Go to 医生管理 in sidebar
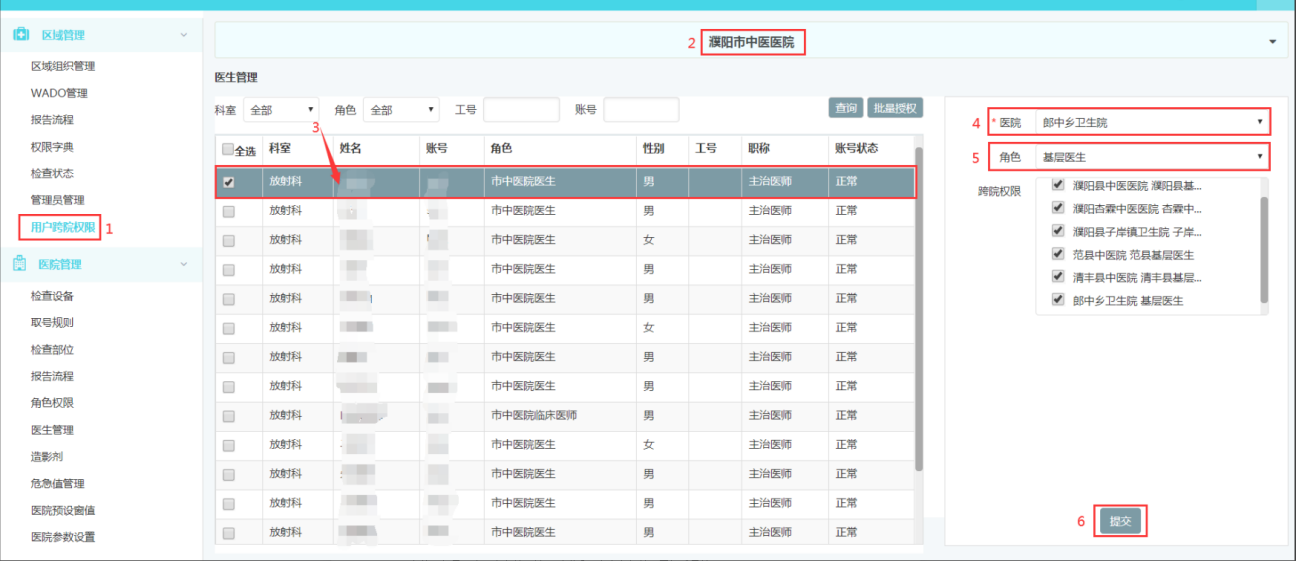 point(52,430)
